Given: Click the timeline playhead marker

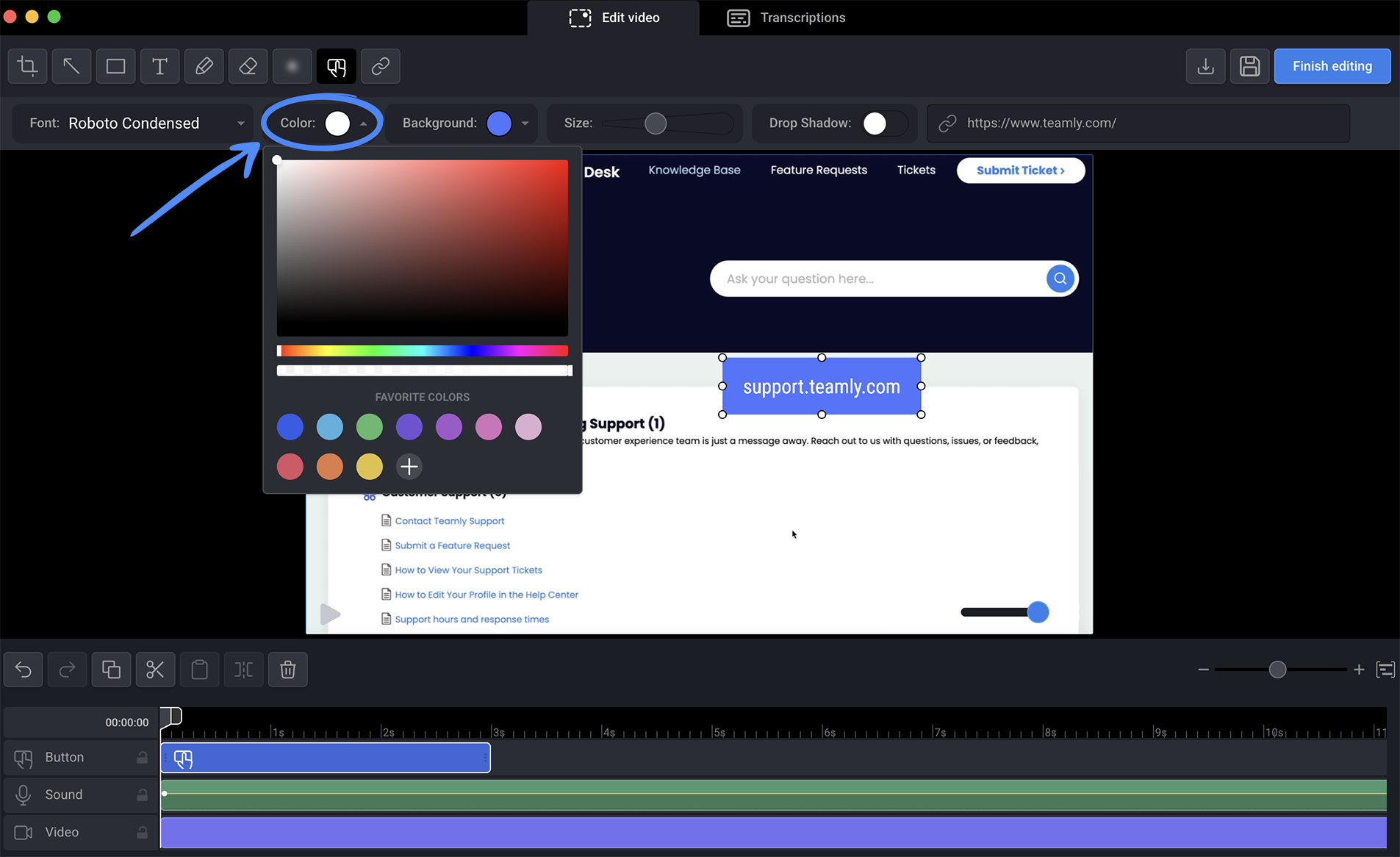Looking at the screenshot, I should click(x=170, y=716).
